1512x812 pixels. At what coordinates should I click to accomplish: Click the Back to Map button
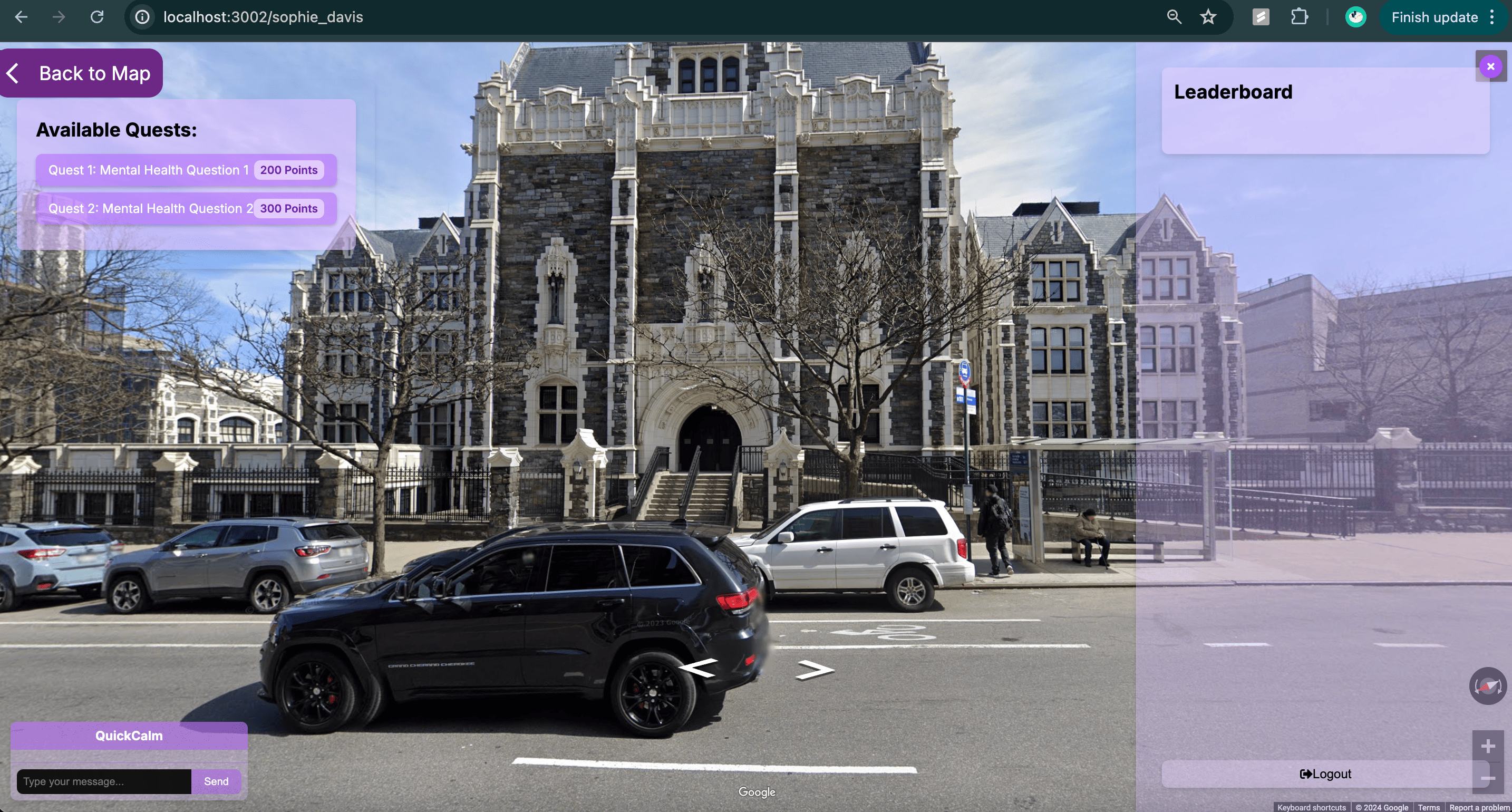click(x=81, y=73)
